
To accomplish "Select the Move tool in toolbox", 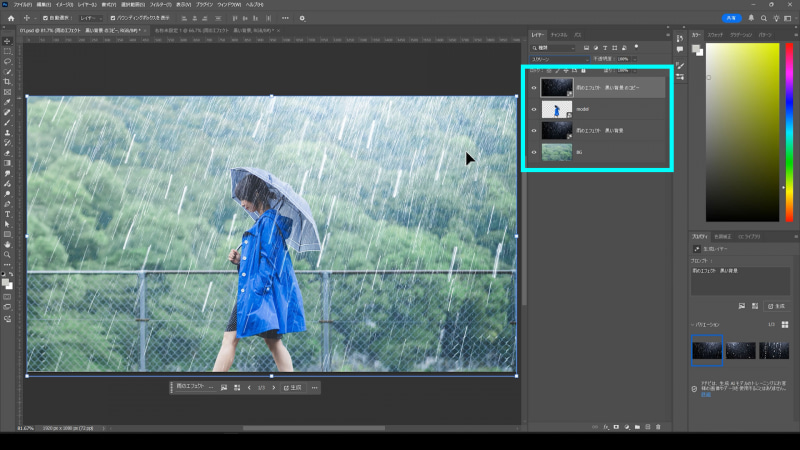I will 7,41.
